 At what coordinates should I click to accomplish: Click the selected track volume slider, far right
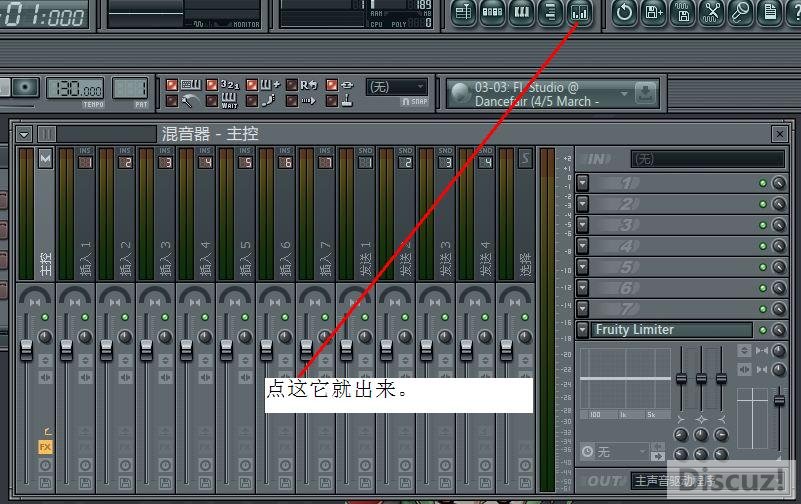coord(779,399)
